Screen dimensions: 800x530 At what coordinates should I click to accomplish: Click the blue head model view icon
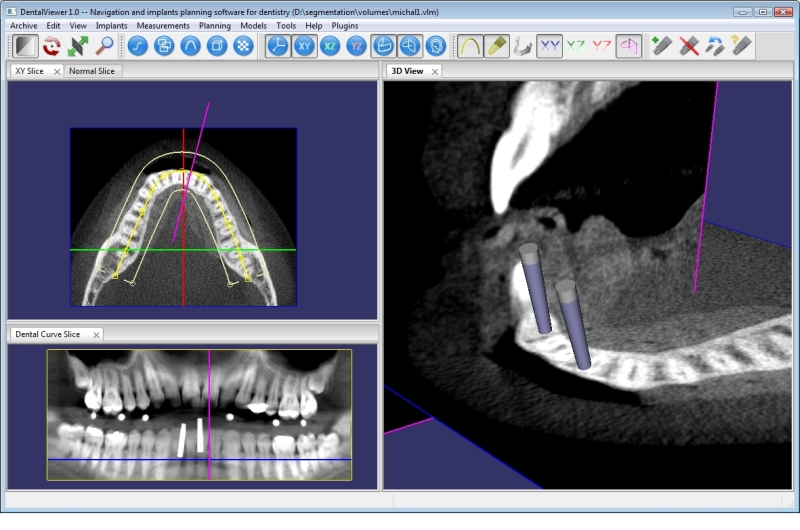click(436, 46)
